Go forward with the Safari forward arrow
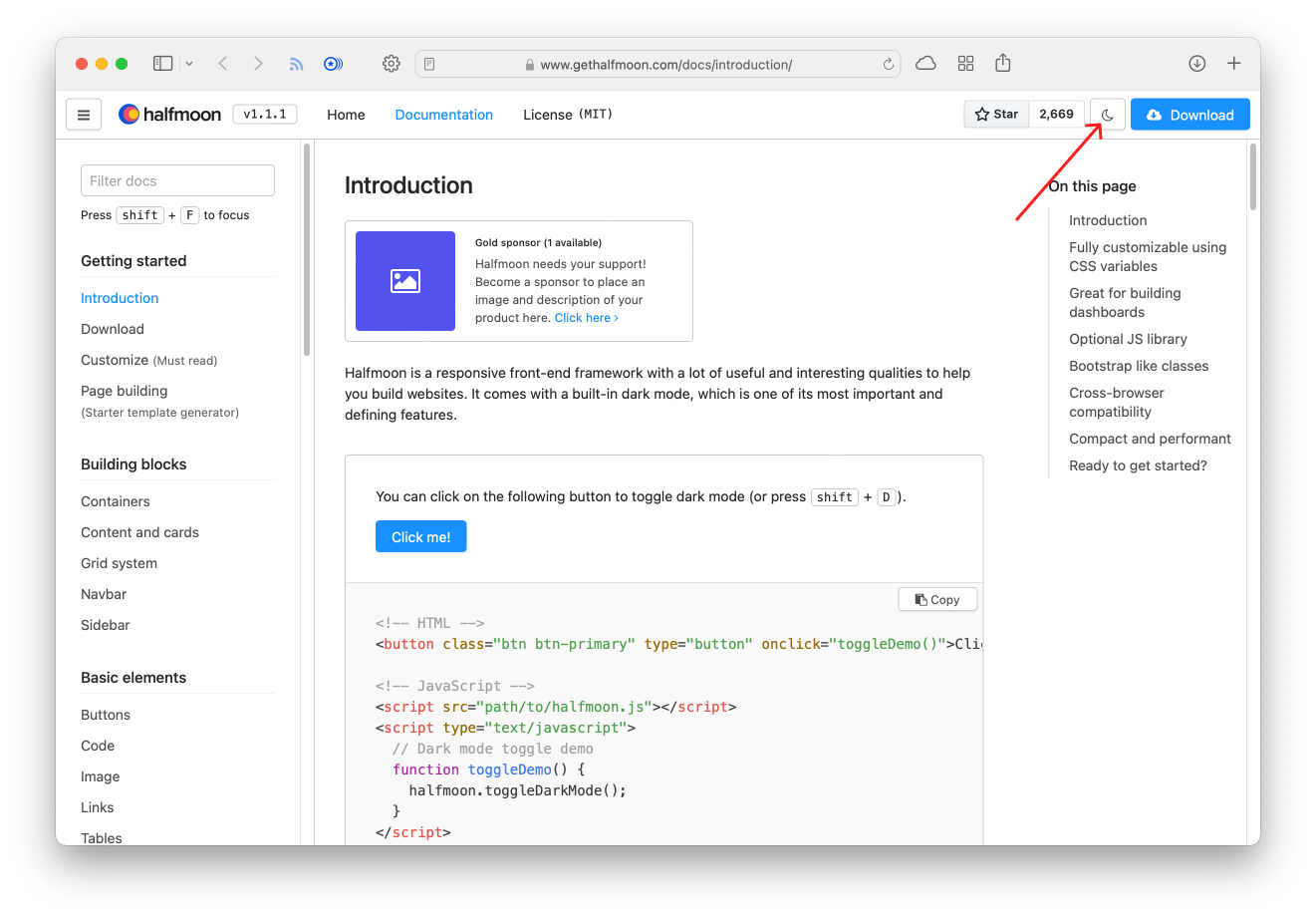This screenshot has height=919, width=1316. point(258,64)
